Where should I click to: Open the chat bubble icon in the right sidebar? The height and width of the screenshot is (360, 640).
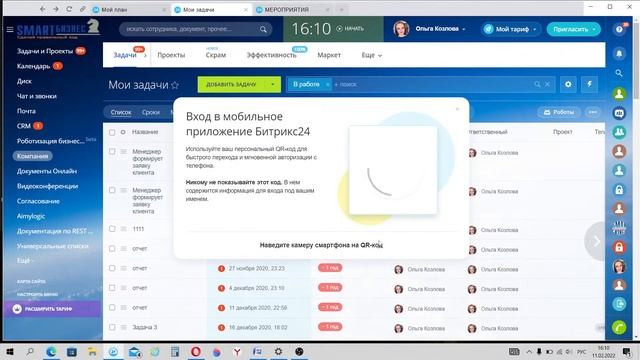pos(619,113)
